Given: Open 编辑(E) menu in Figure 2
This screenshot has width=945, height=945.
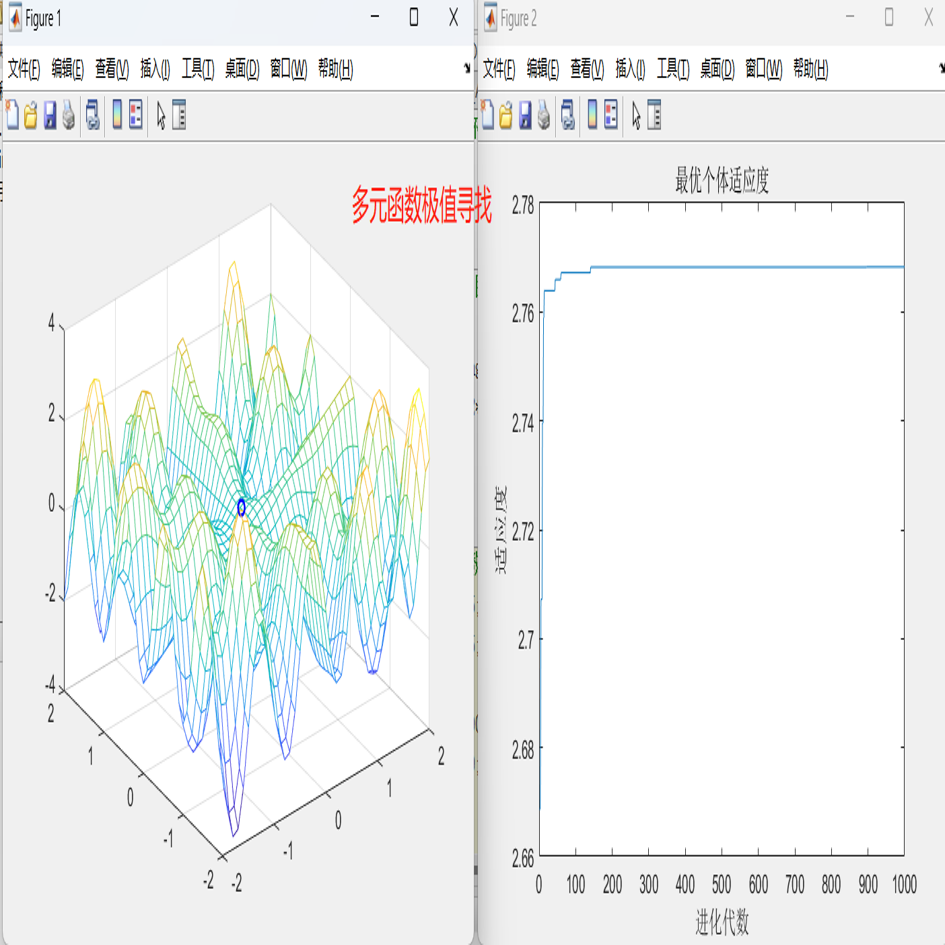Looking at the screenshot, I should pos(543,69).
